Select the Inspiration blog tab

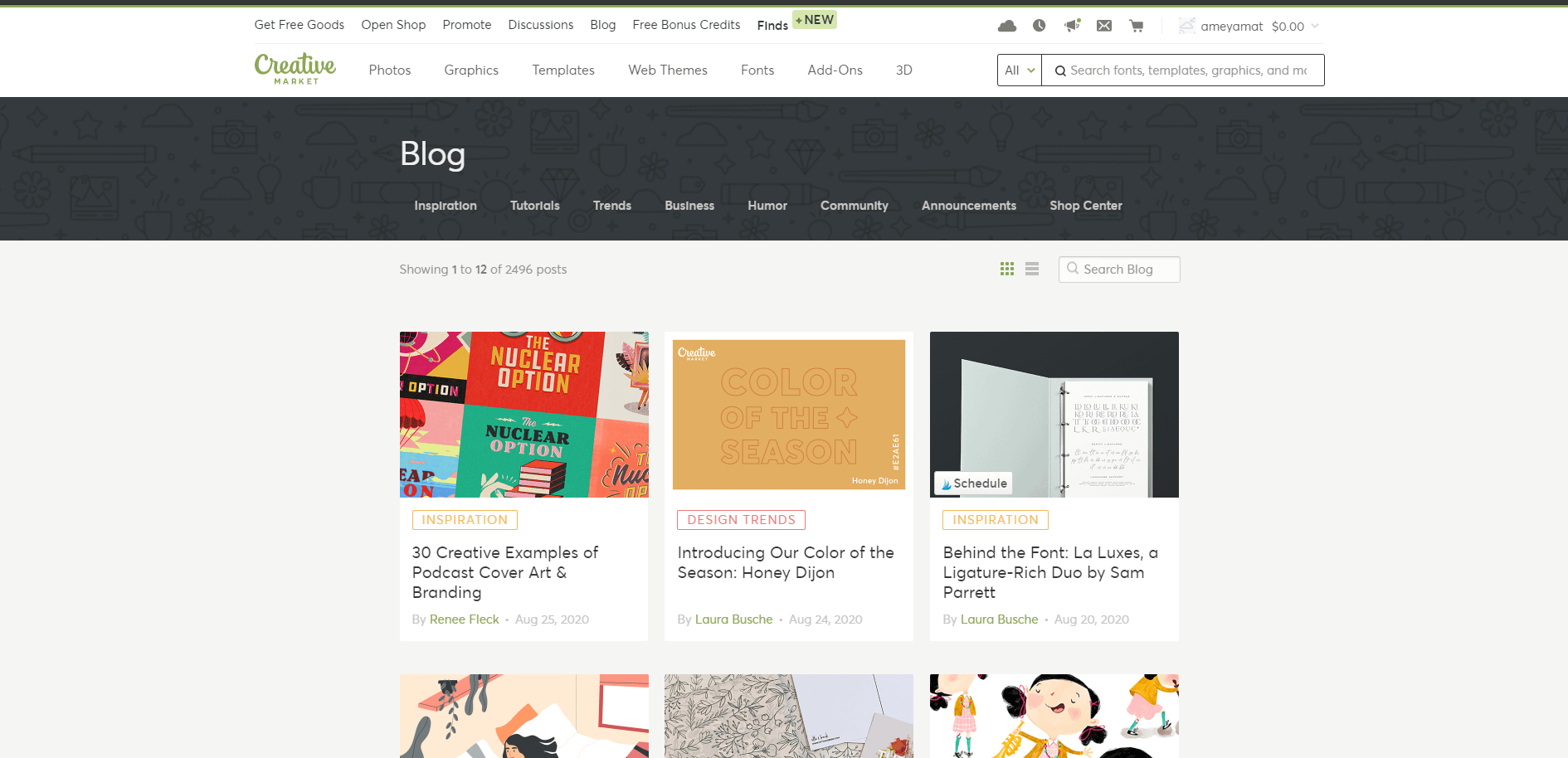point(446,206)
